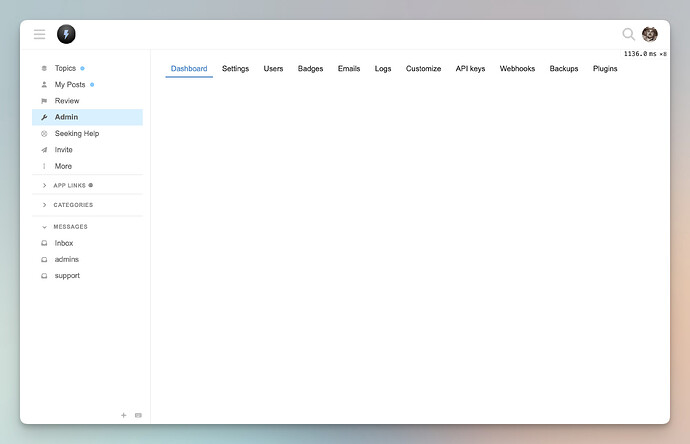Image resolution: width=690 pixels, height=444 pixels.
Task: Click the Inbox message icon
Action: (x=44, y=243)
